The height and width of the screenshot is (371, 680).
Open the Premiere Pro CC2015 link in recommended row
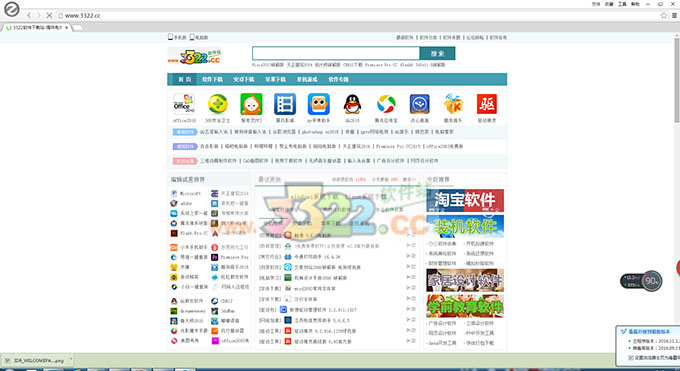click(398, 146)
